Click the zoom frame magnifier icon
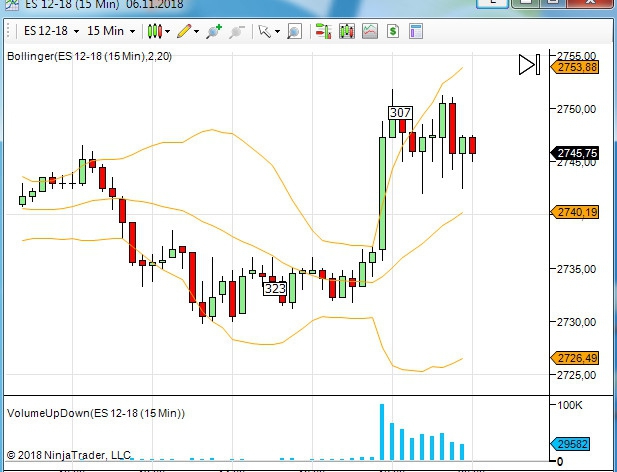 pos(294,31)
